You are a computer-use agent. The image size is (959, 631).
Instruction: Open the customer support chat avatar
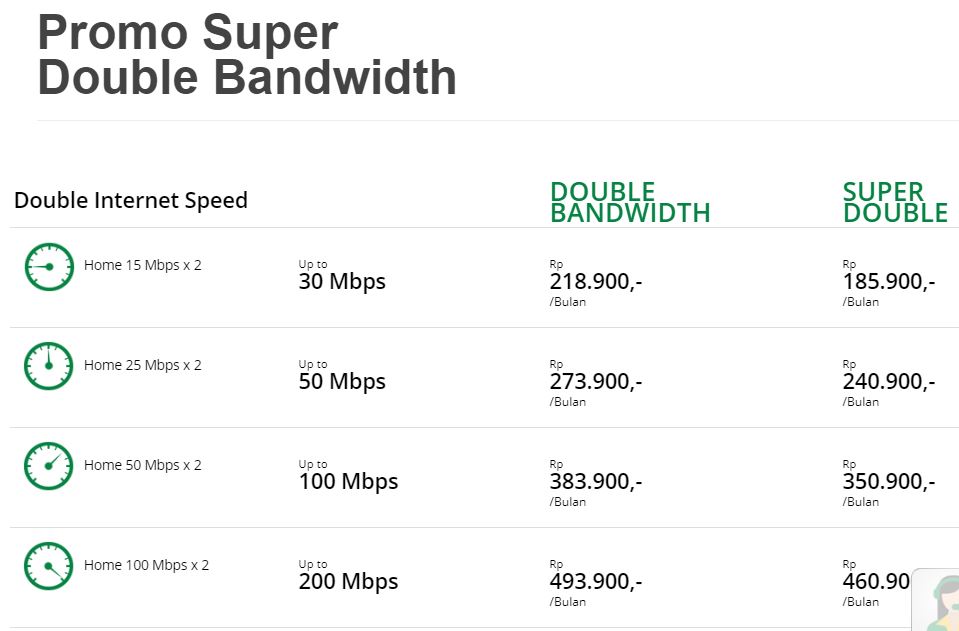click(x=937, y=600)
